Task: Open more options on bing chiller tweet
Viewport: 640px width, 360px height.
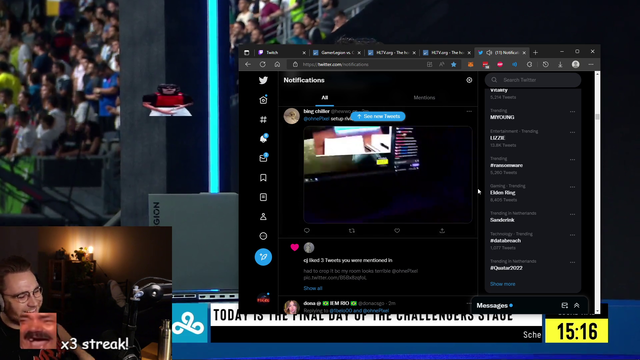Action: click(469, 111)
